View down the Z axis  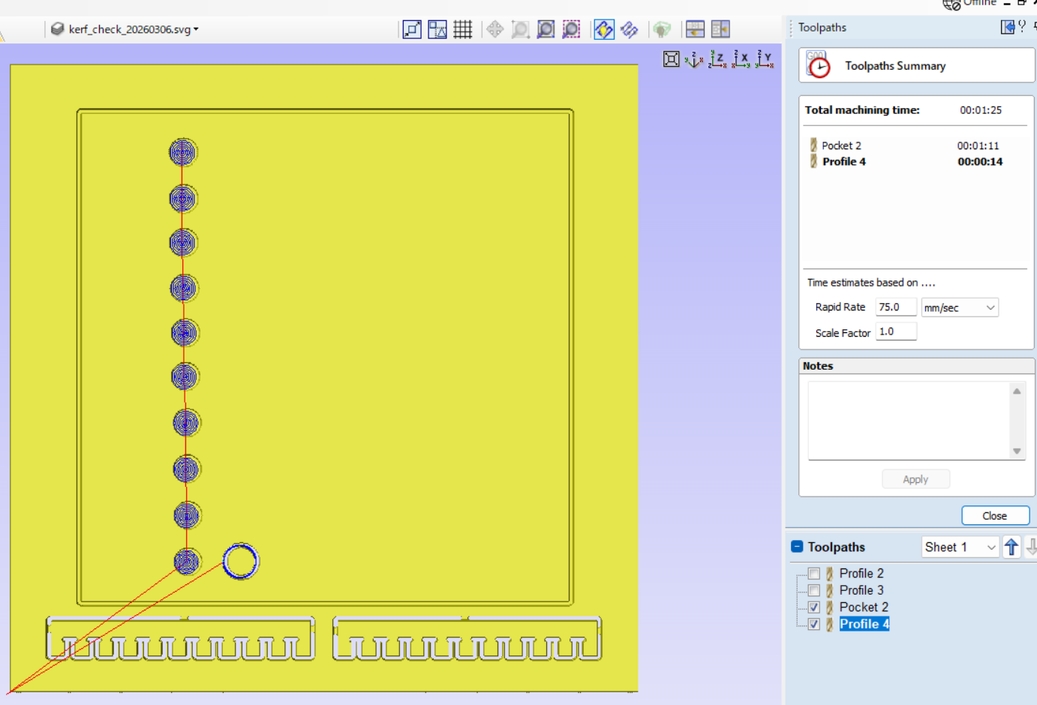point(718,60)
